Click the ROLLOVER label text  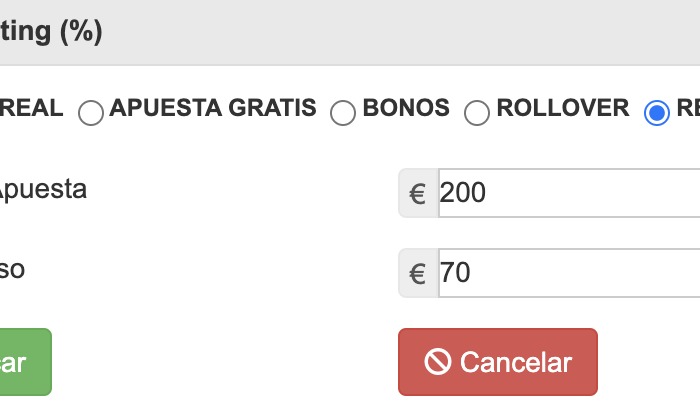pos(563,108)
